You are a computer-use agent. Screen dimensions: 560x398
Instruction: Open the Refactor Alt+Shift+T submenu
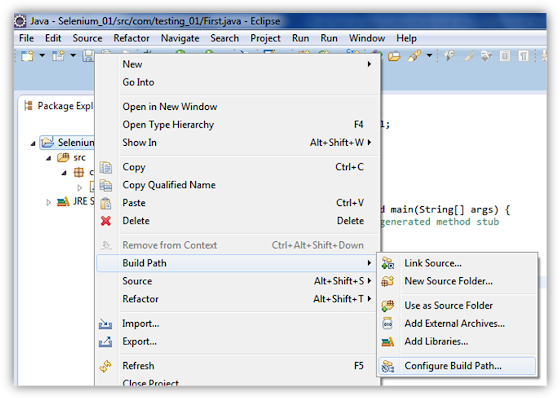[x=238, y=299]
